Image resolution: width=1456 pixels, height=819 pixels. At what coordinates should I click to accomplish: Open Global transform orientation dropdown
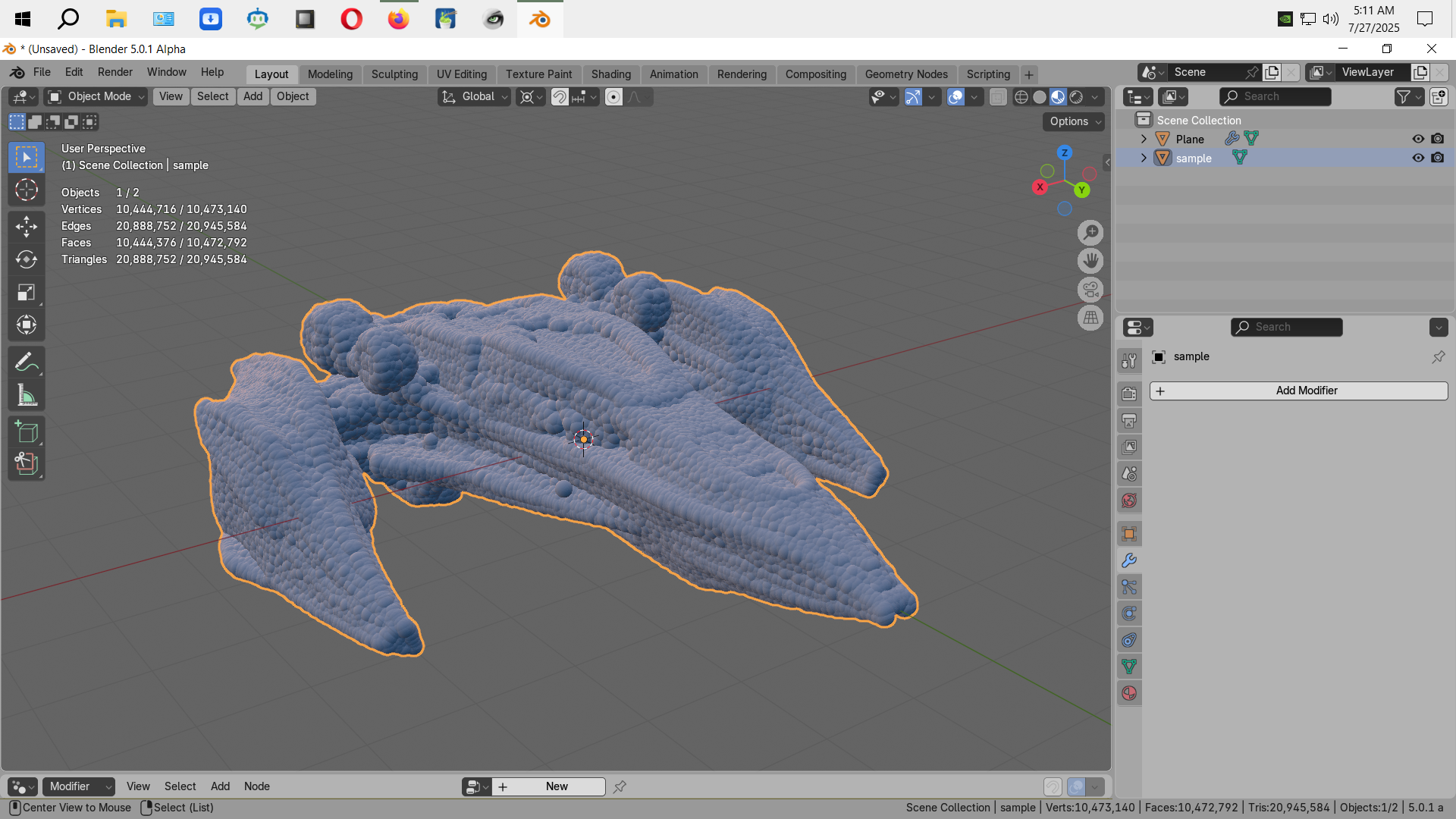click(x=475, y=97)
